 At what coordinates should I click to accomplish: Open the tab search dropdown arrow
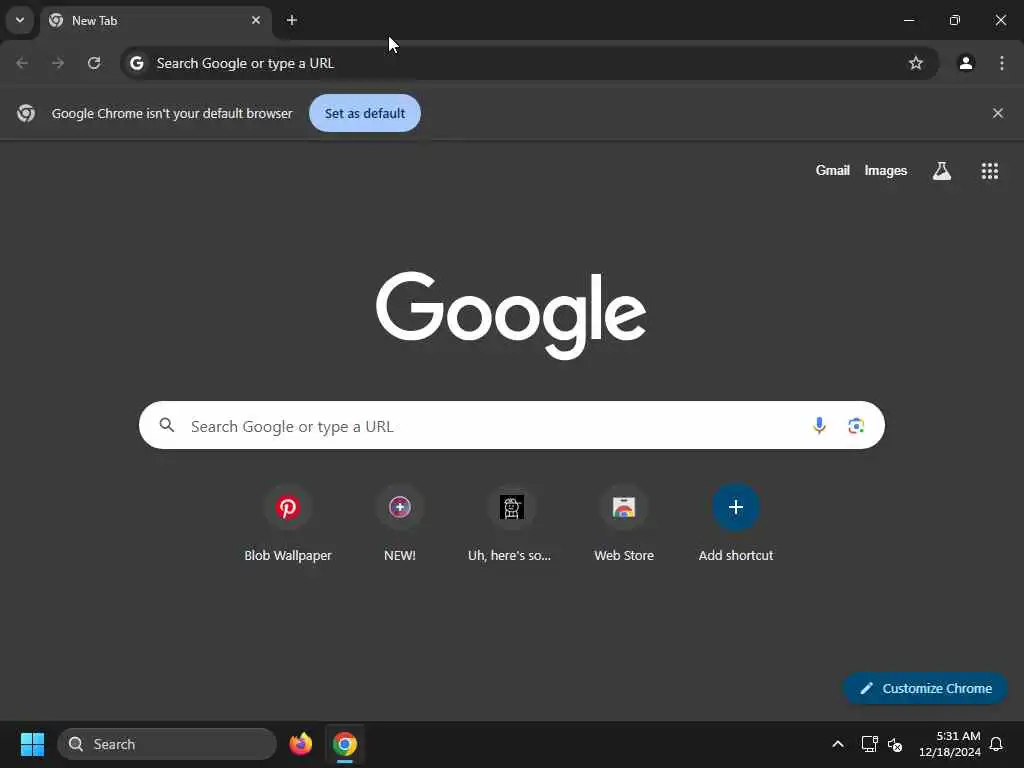click(20, 20)
